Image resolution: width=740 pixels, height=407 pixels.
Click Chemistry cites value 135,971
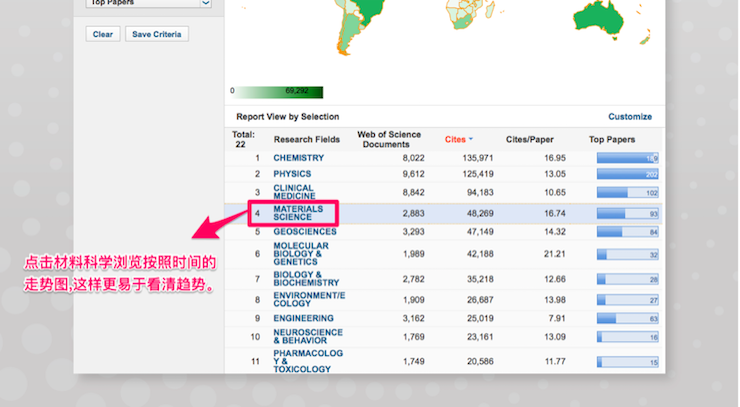tap(478, 158)
